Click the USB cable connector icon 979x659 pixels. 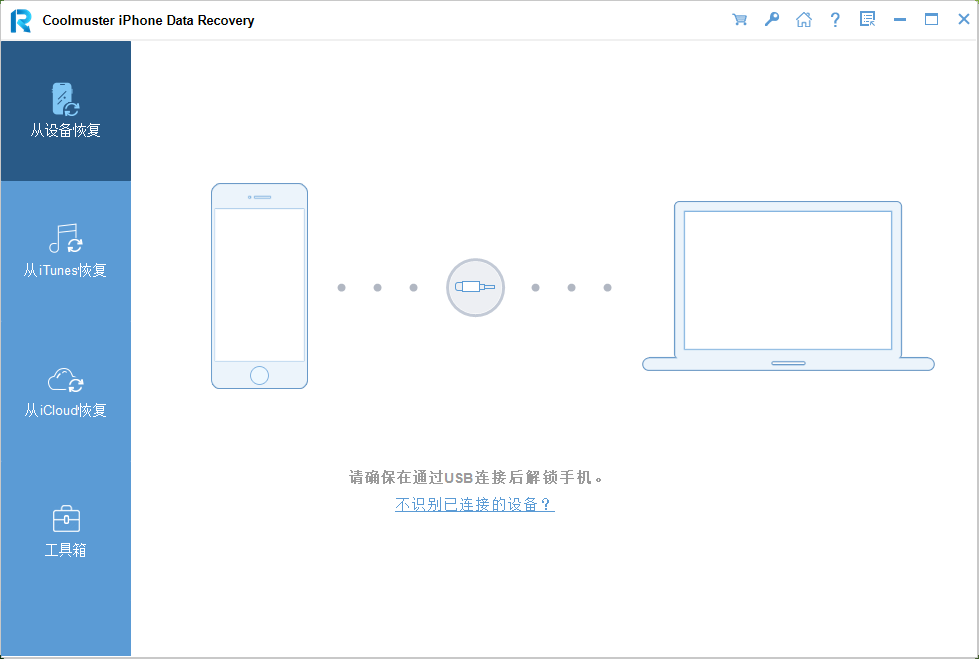tap(475, 287)
